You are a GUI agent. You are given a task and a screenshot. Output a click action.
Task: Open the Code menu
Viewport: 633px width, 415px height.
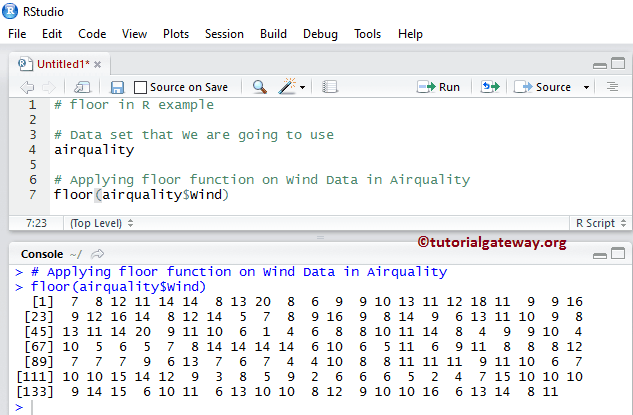pyautogui.click(x=92, y=34)
